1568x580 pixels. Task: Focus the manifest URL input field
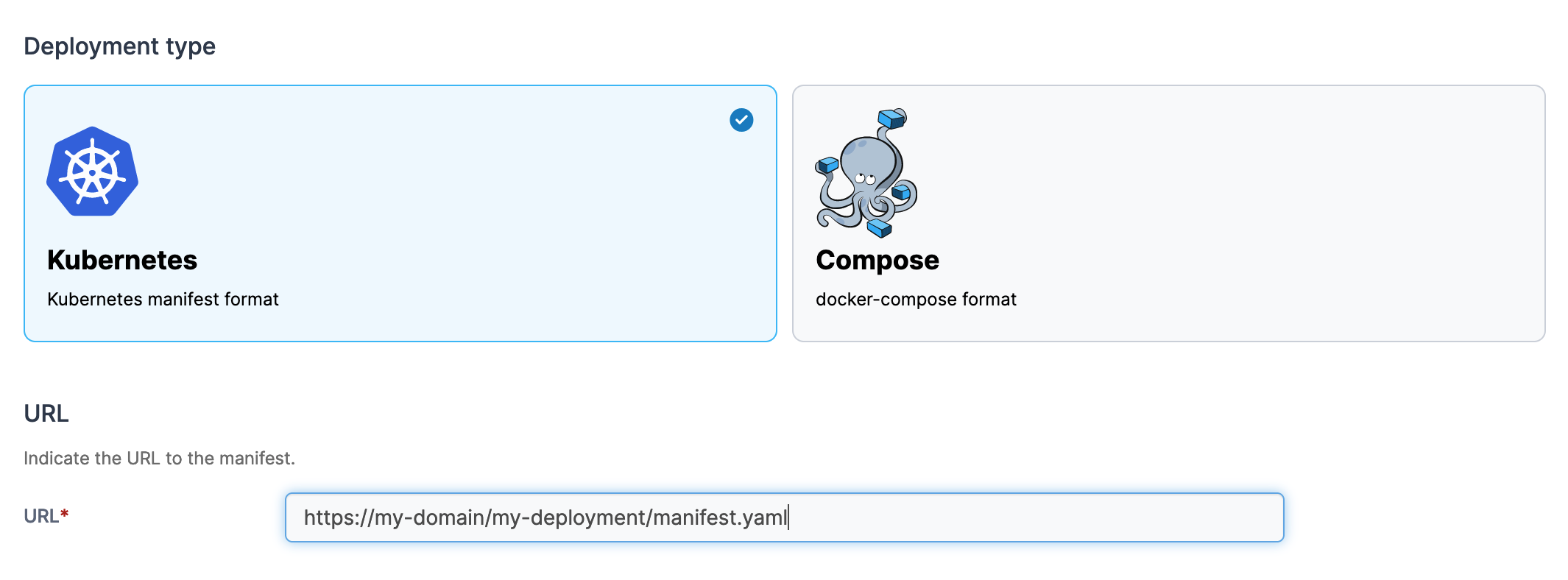[x=784, y=517]
